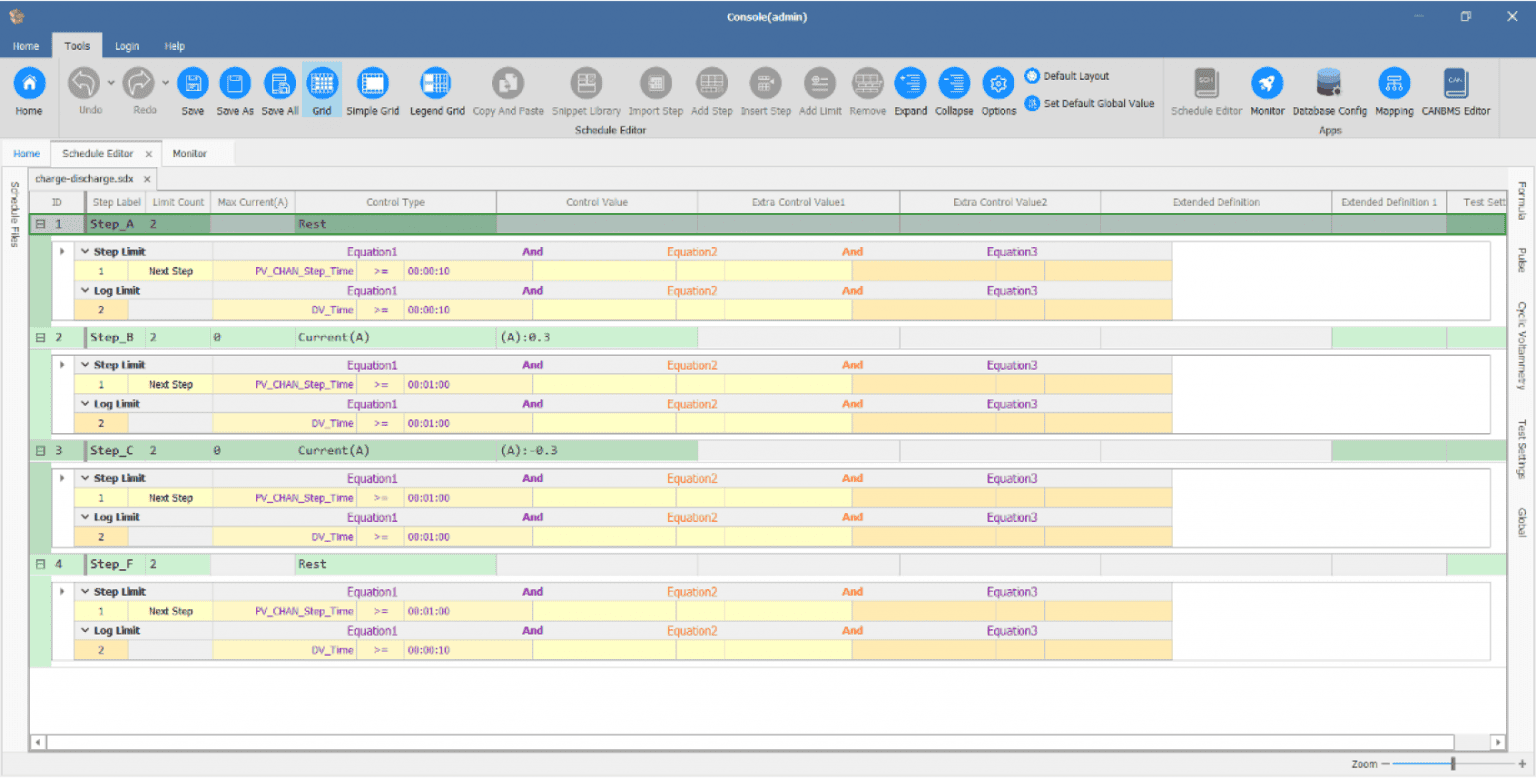1536x779 pixels.
Task: Switch to Simple Grid view
Action: (x=373, y=90)
